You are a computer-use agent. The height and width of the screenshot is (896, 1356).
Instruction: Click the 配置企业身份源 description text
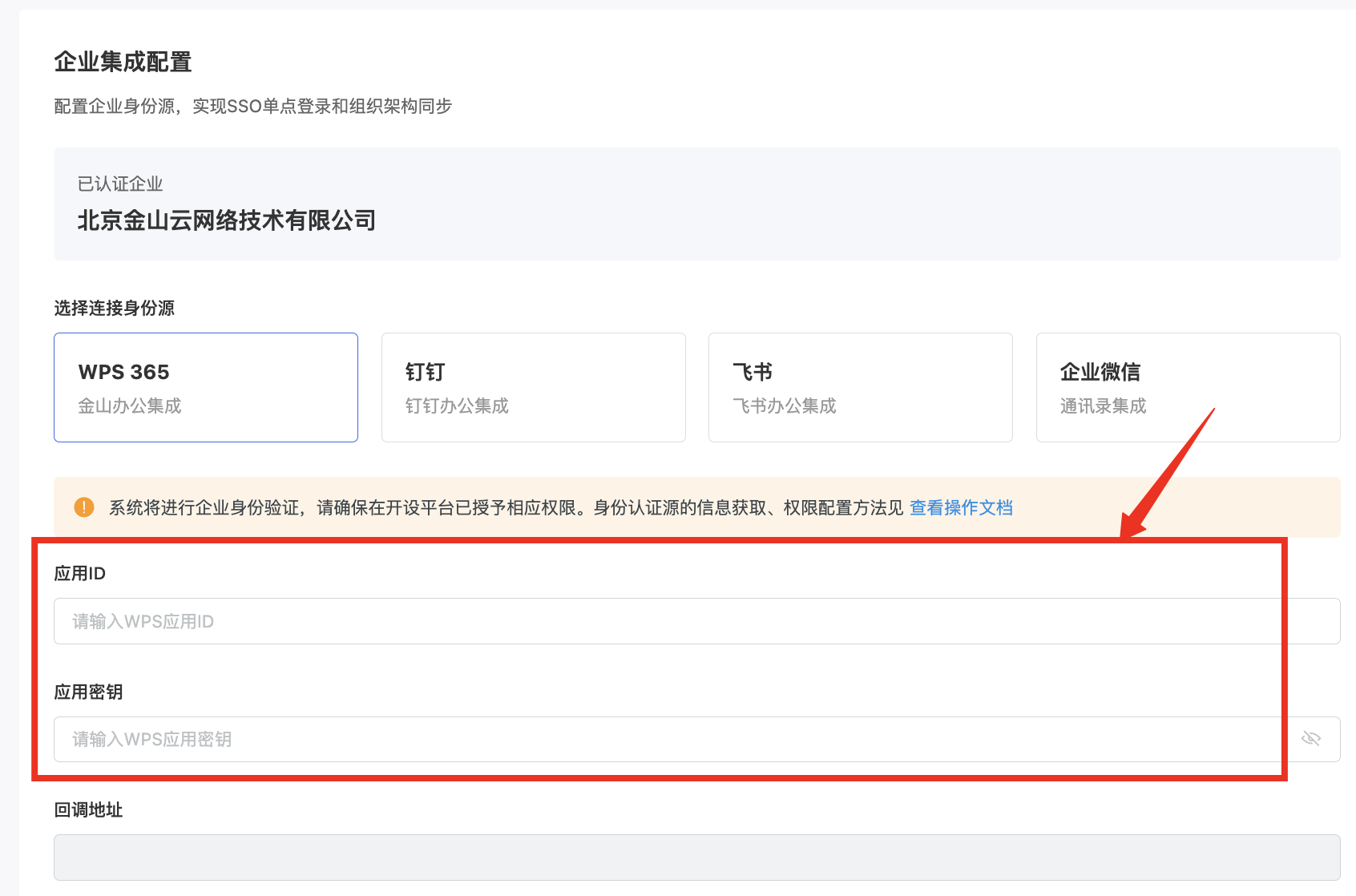(253, 107)
